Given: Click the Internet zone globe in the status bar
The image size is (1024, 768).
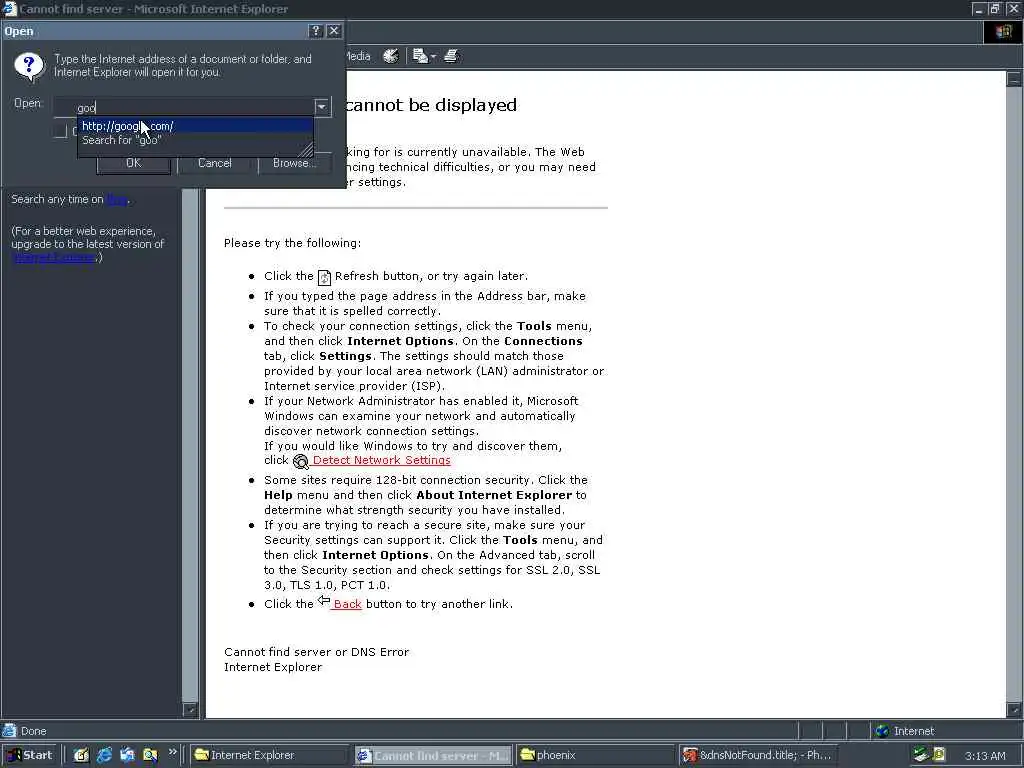Looking at the screenshot, I should tap(882, 731).
